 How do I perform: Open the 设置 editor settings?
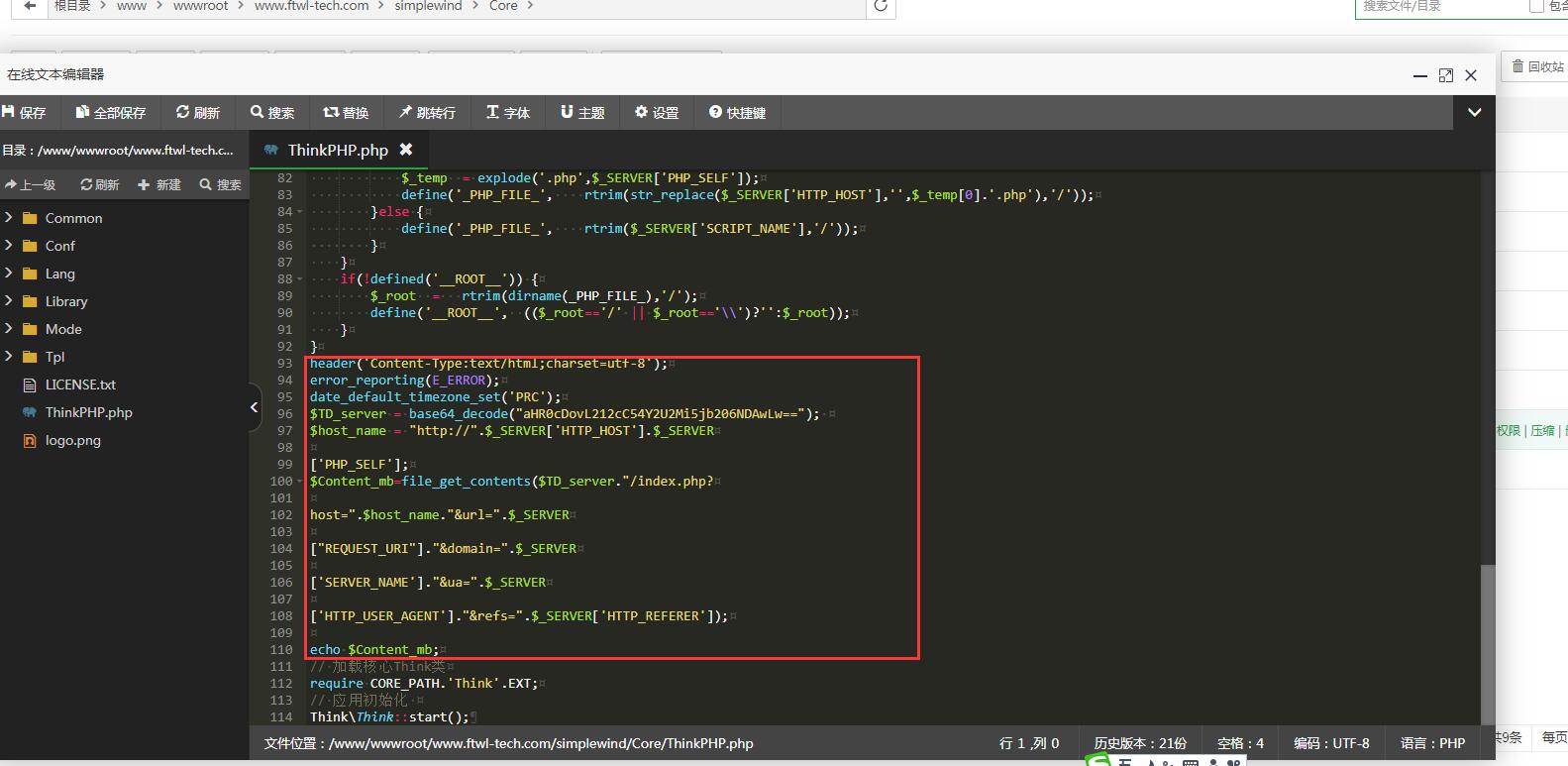pos(657,113)
